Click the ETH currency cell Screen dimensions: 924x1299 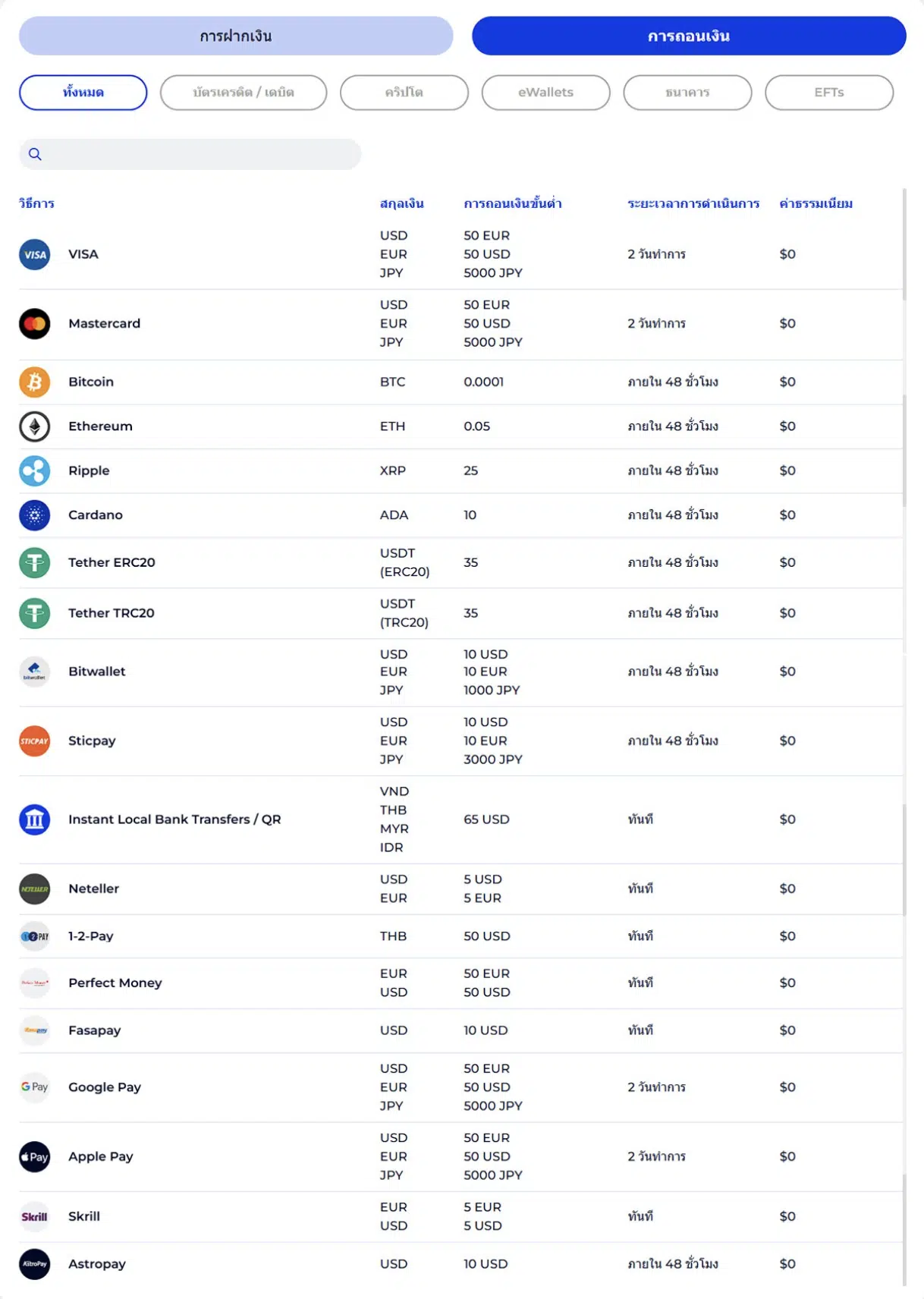(x=393, y=426)
